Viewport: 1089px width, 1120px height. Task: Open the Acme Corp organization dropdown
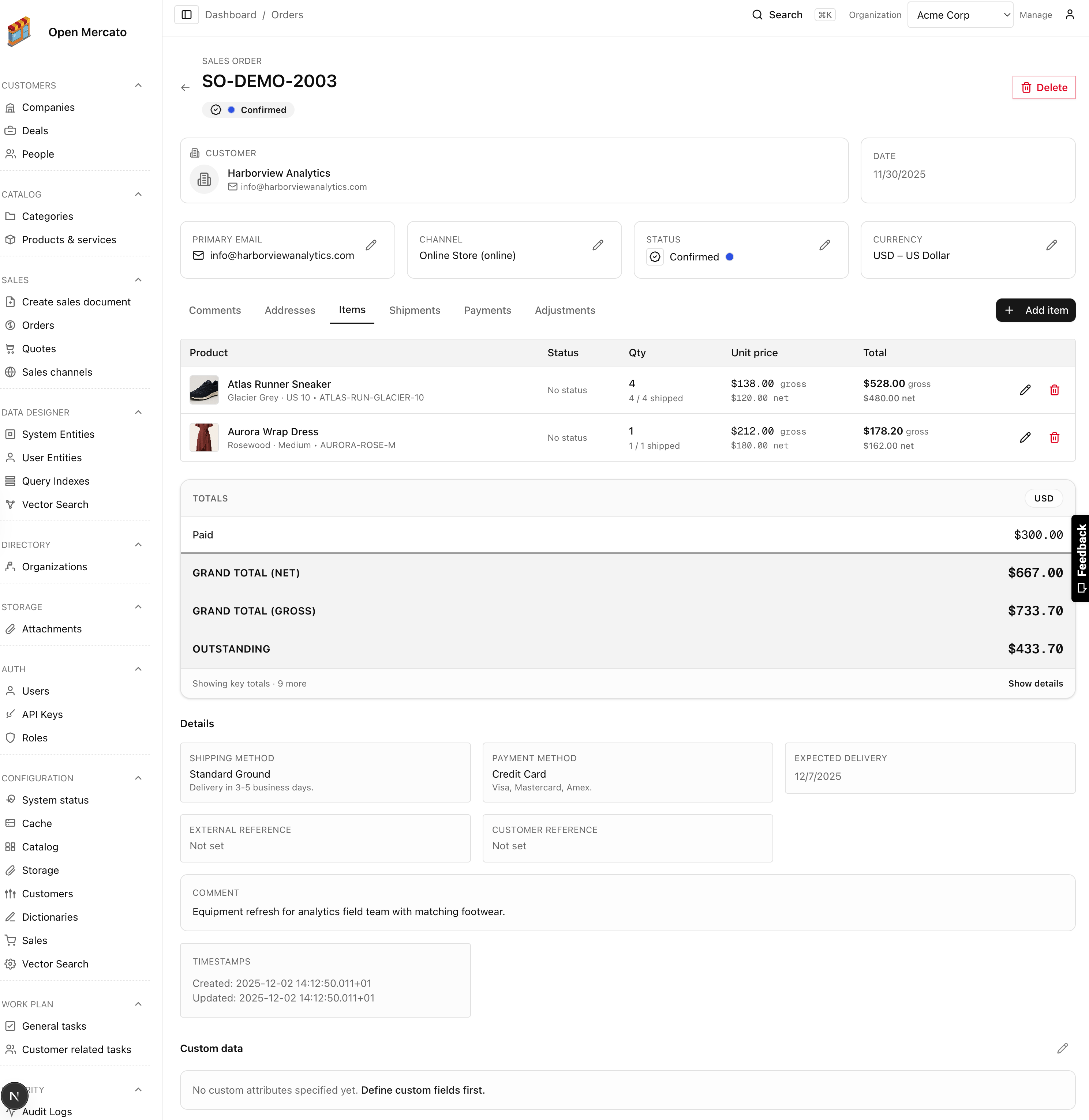[x=960, y=15]
